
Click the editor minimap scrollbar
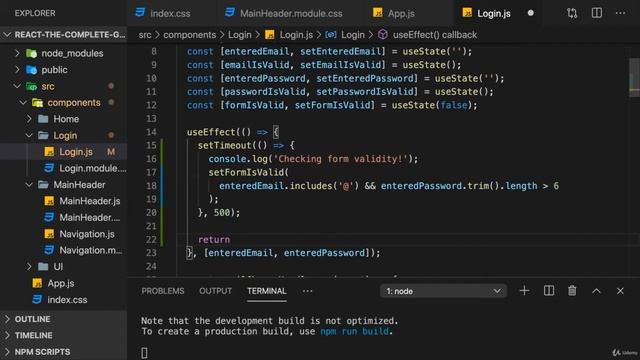[634, 78]
